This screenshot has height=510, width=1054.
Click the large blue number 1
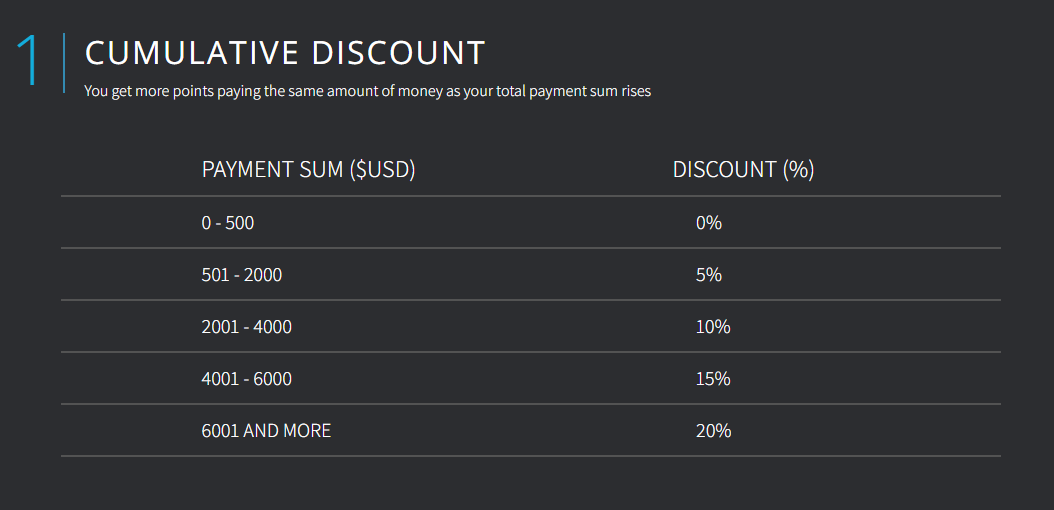[x=29, y=61]
